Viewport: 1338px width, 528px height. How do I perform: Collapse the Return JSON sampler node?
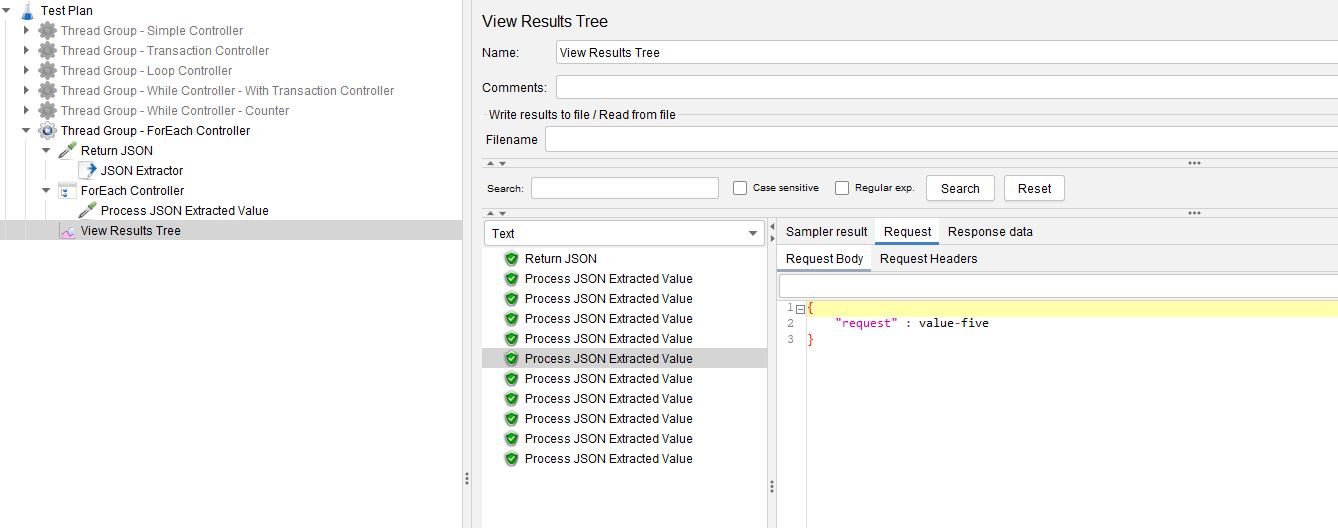click(47, 151)
